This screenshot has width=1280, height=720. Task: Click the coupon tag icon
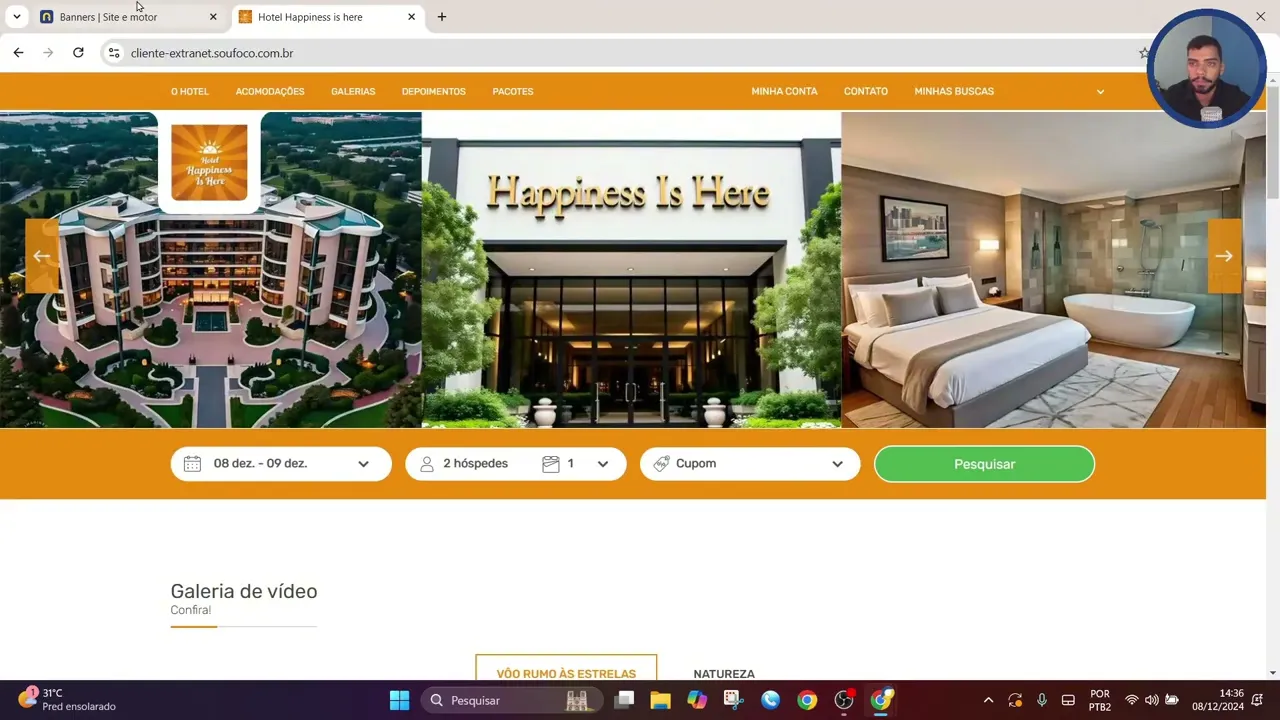pos(661,464)
